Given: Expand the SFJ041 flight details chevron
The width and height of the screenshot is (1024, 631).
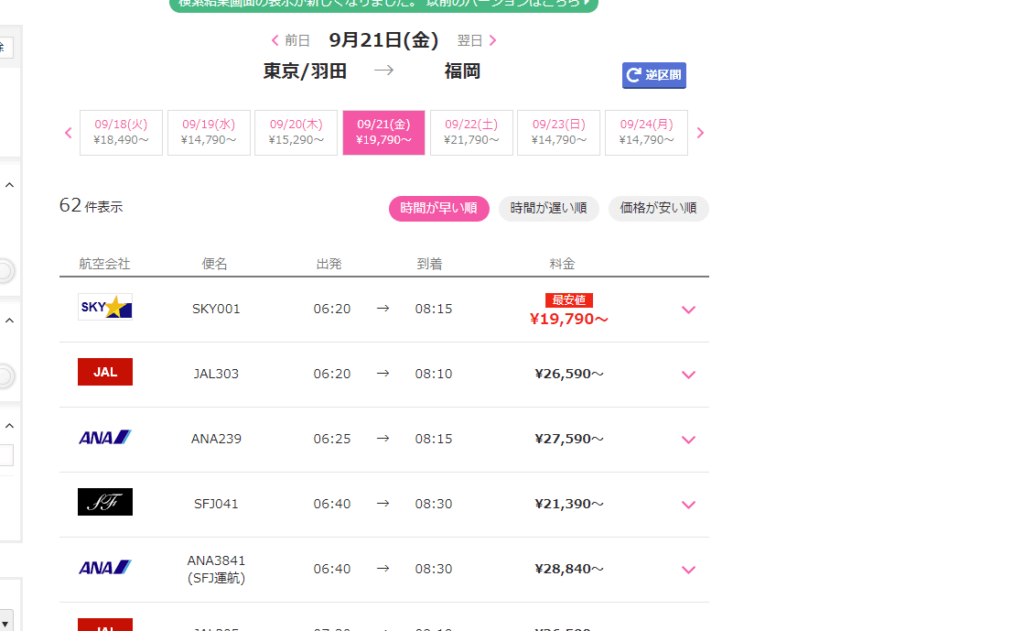Looking at the screenshot, I should click(x=688, y=505).
